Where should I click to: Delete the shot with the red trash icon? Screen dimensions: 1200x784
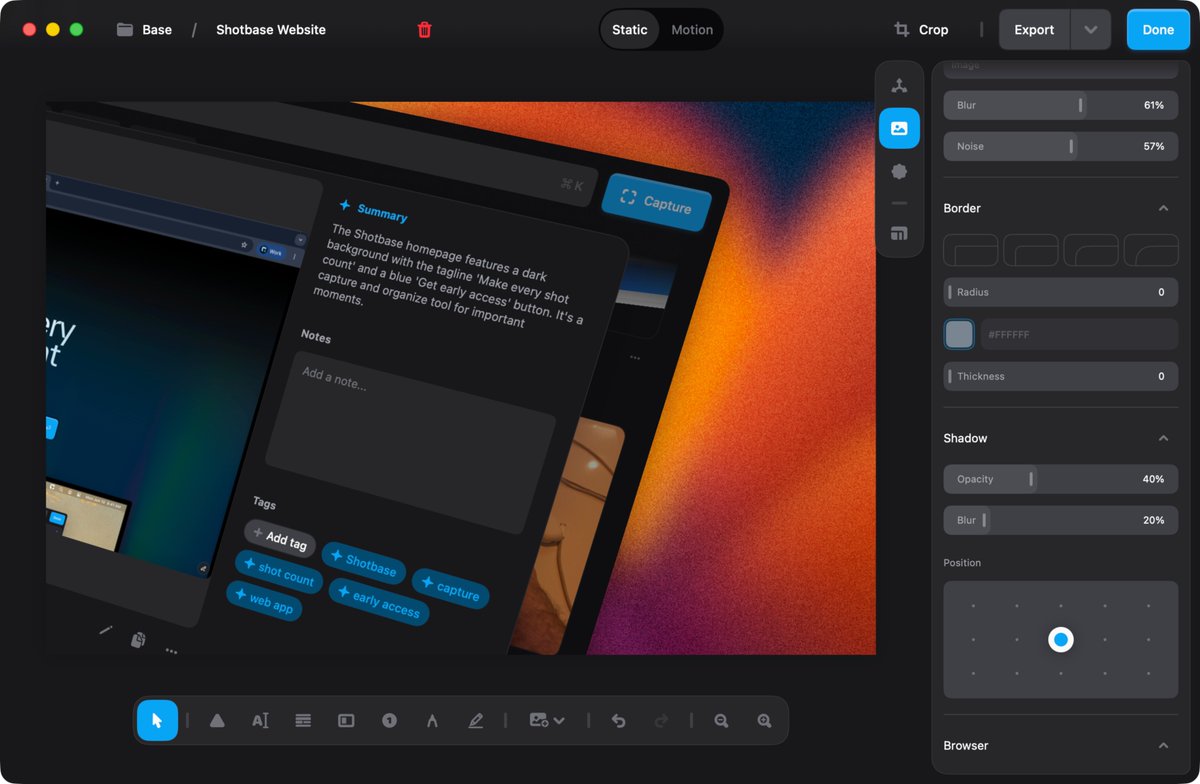tap(424, 30)
